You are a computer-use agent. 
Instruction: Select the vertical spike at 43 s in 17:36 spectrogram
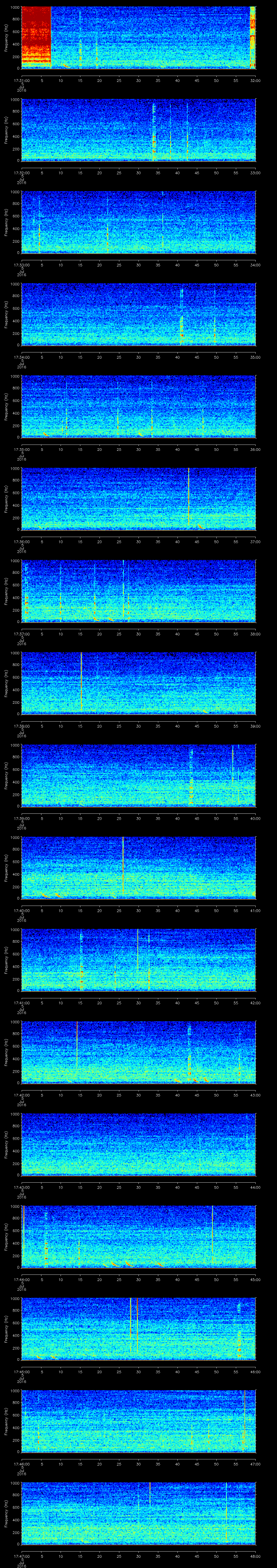tap(189, 496)
